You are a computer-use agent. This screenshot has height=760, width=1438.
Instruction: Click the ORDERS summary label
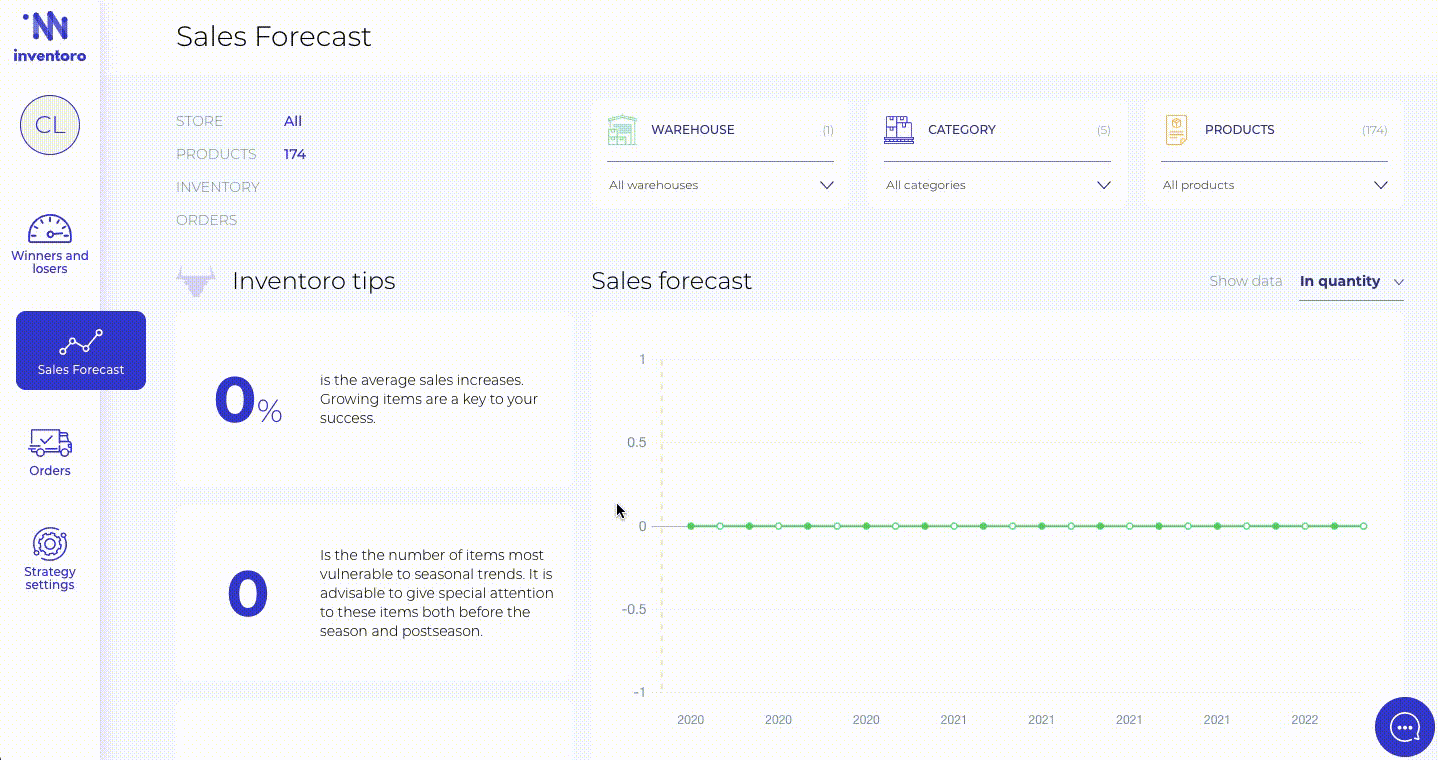pyautogui.click(x=207, y=220)
